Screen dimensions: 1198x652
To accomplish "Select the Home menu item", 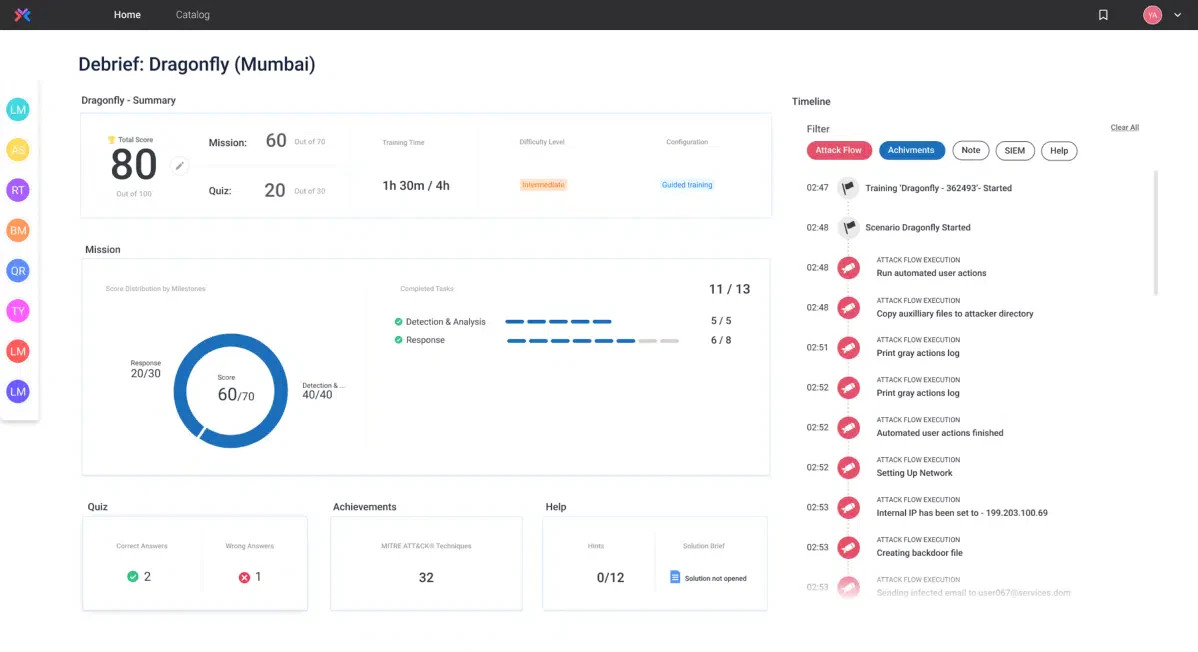I will coord(127,15).
